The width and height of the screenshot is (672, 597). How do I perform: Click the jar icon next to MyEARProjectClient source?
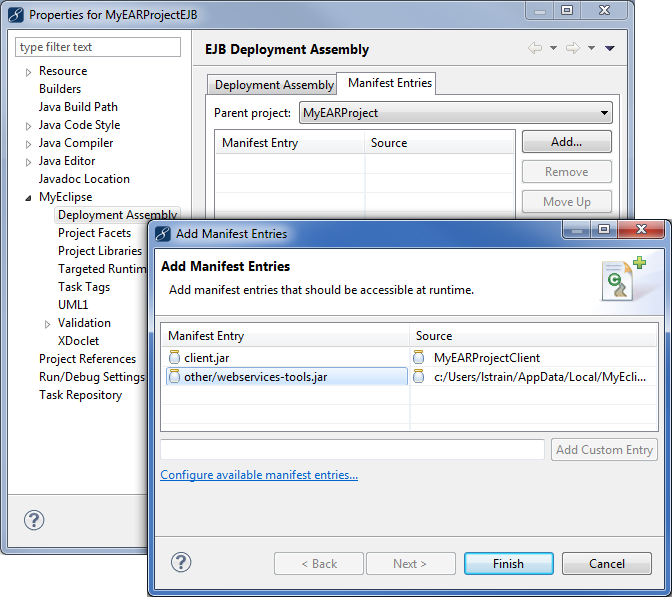(419, 357)
